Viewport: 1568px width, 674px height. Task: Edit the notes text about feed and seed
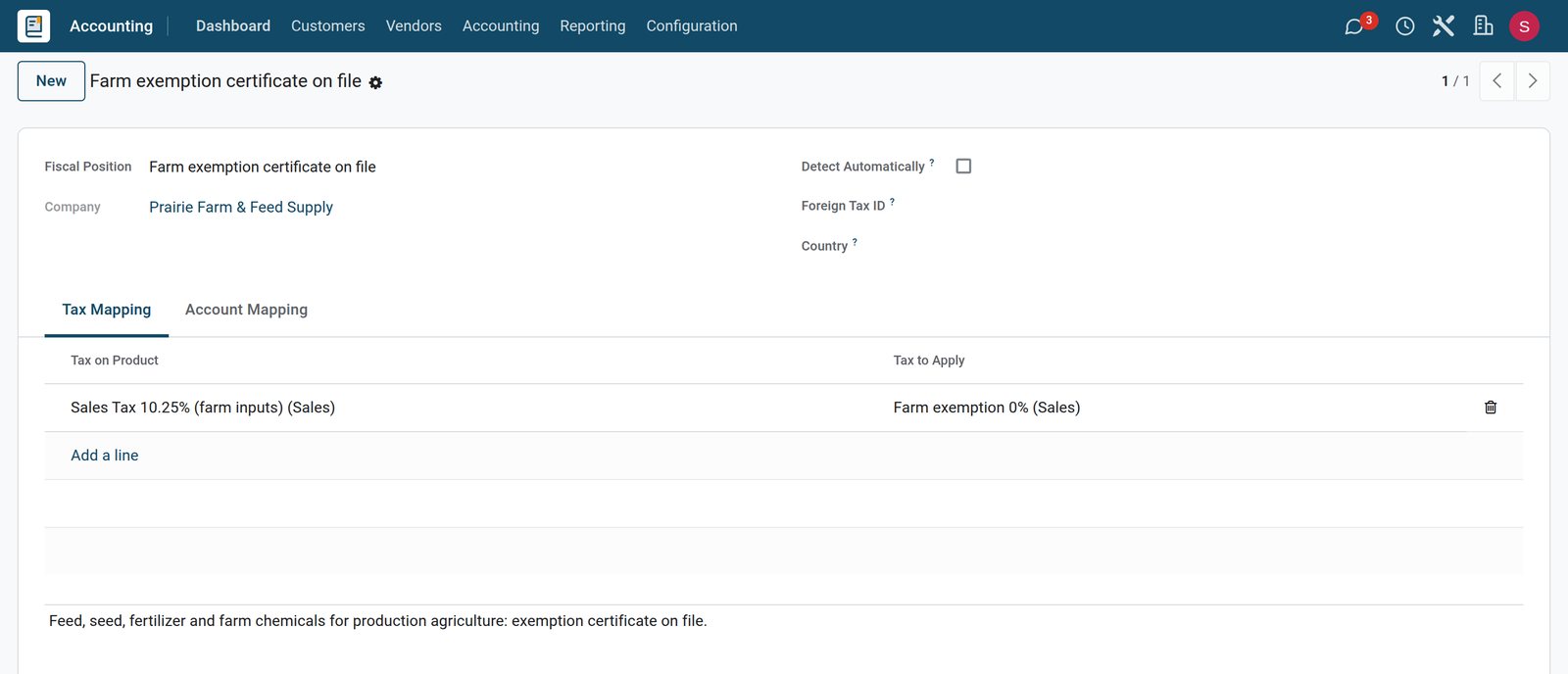tap(784, 621)
